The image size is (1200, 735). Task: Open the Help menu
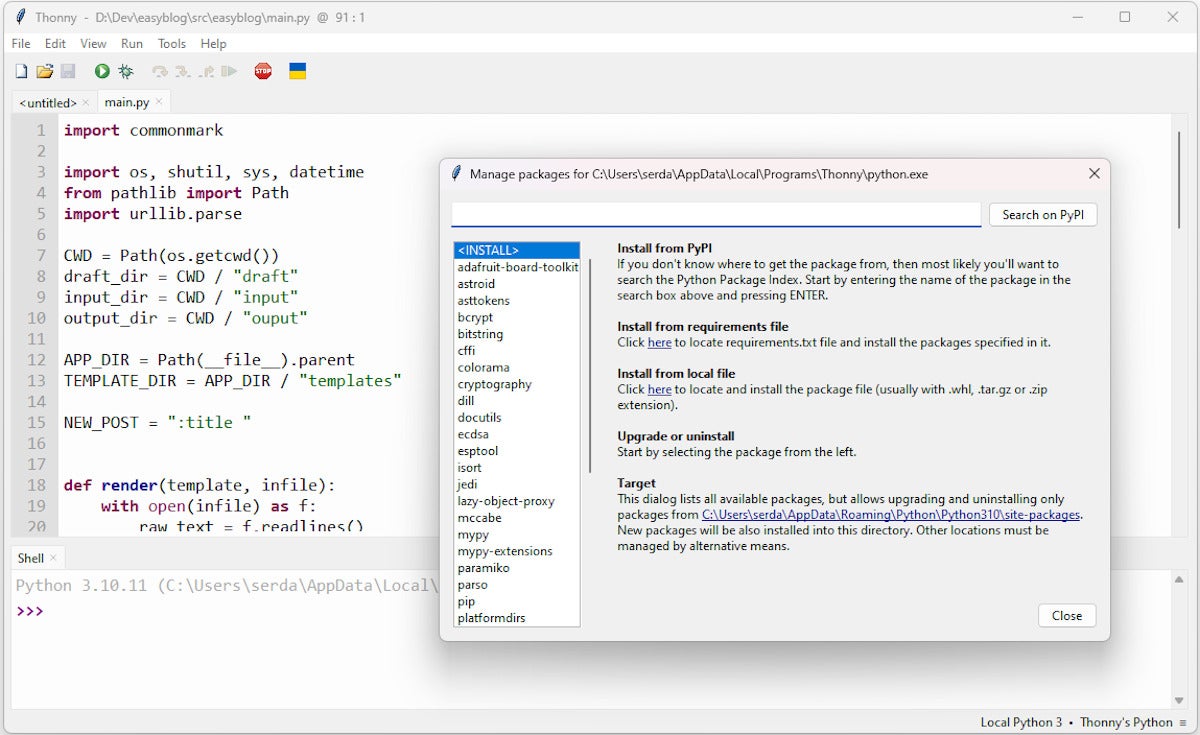click(213, 44)
